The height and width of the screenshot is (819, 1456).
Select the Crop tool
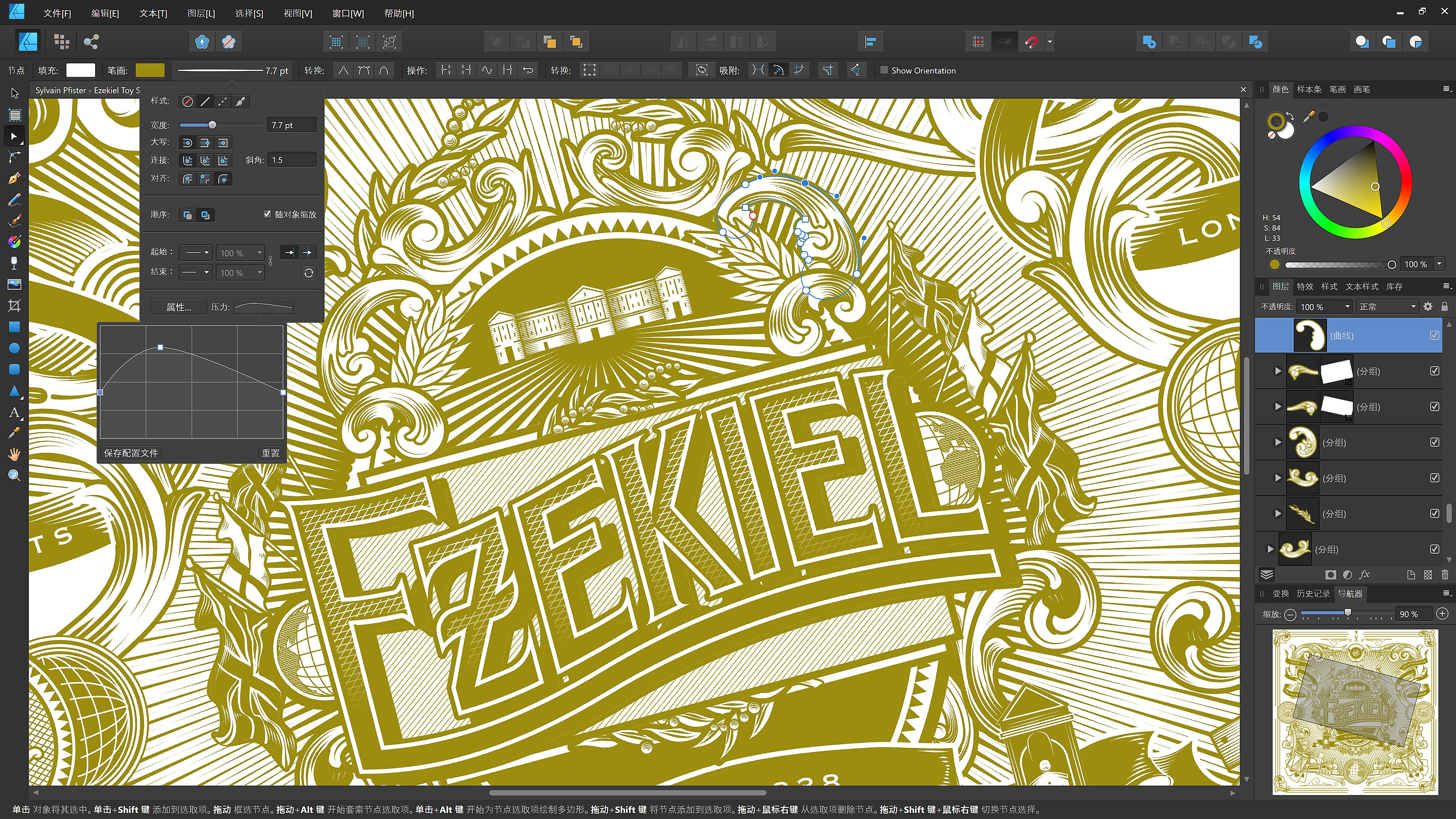click(15, 306)
